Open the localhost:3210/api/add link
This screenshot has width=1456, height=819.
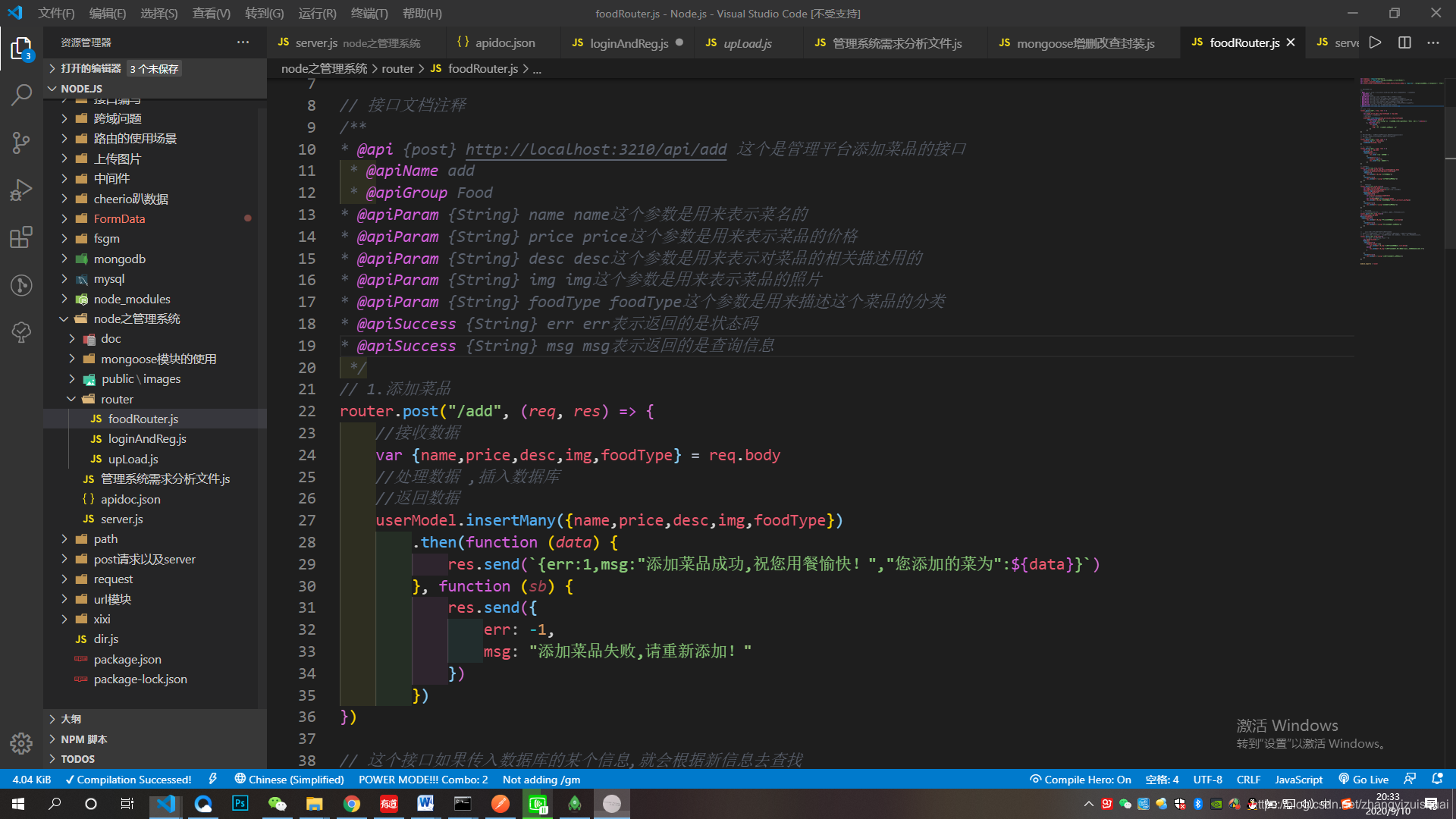coord(595,149)
